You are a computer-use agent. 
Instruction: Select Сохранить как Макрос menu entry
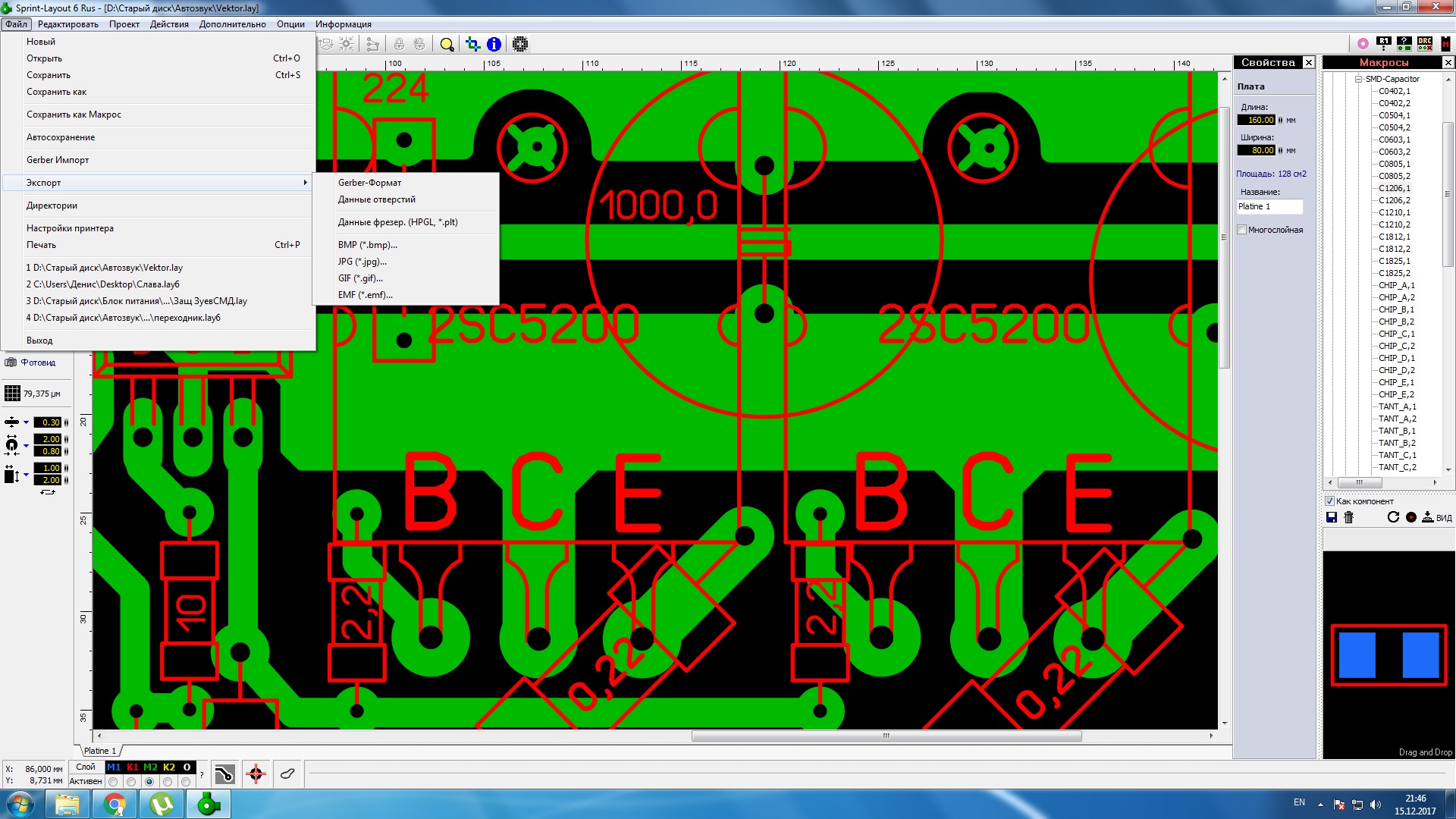click(158, 115)
